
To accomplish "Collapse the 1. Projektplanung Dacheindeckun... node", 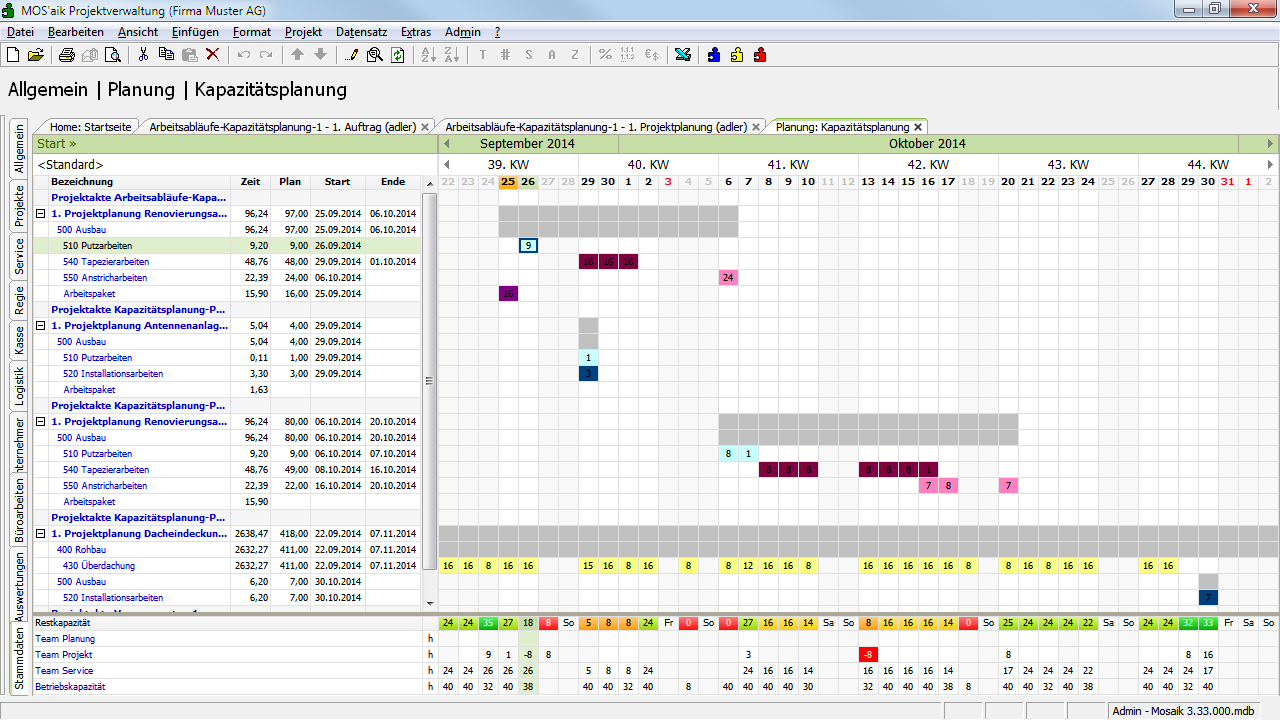I will (40, 534).
